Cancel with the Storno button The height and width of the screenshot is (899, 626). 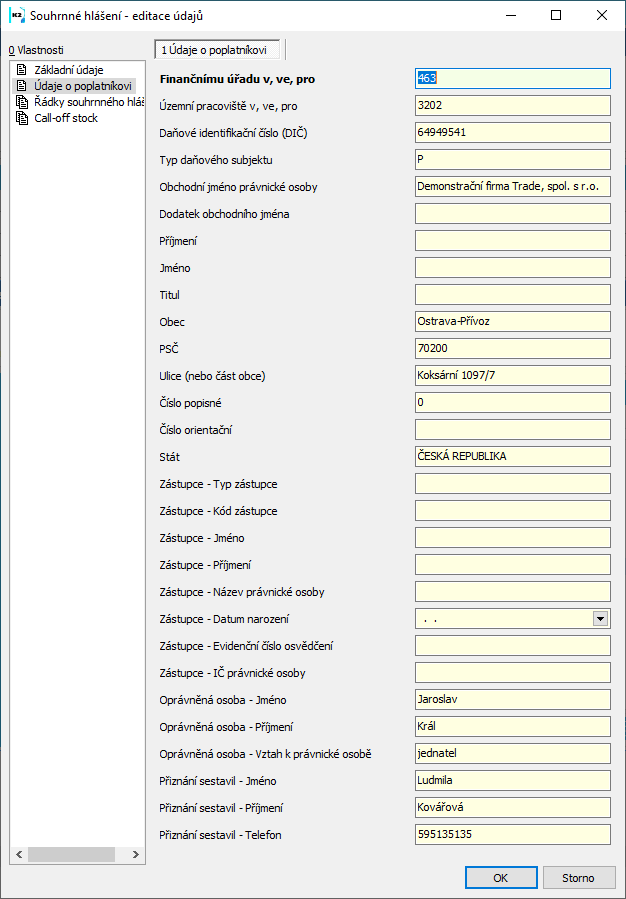[578, 878]
